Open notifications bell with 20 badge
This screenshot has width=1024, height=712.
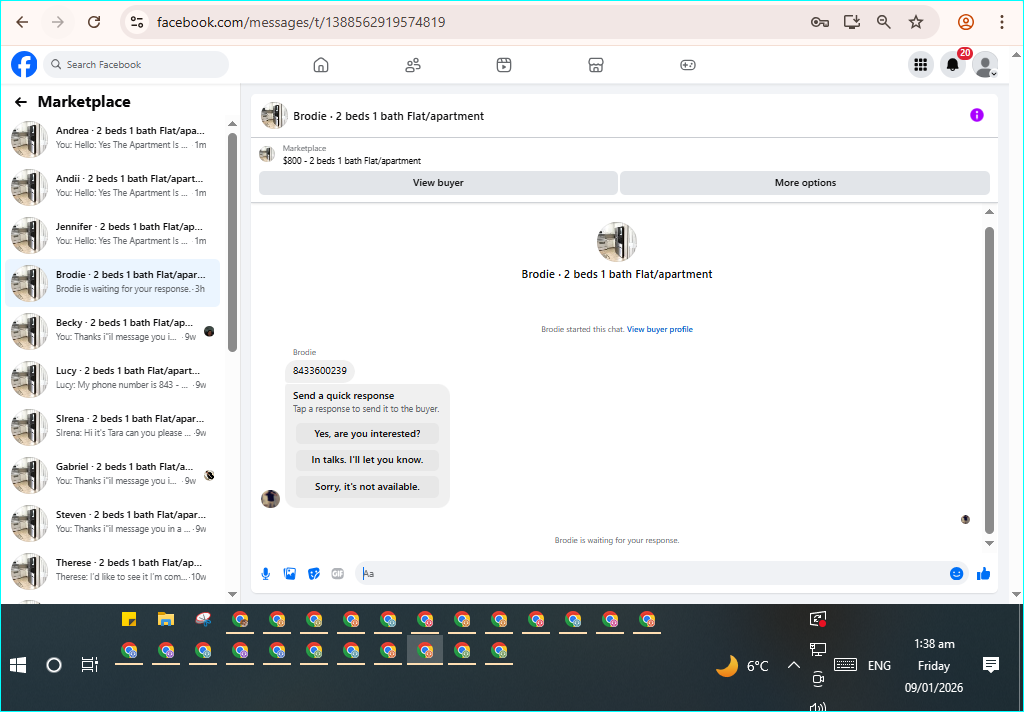[953, 65]
